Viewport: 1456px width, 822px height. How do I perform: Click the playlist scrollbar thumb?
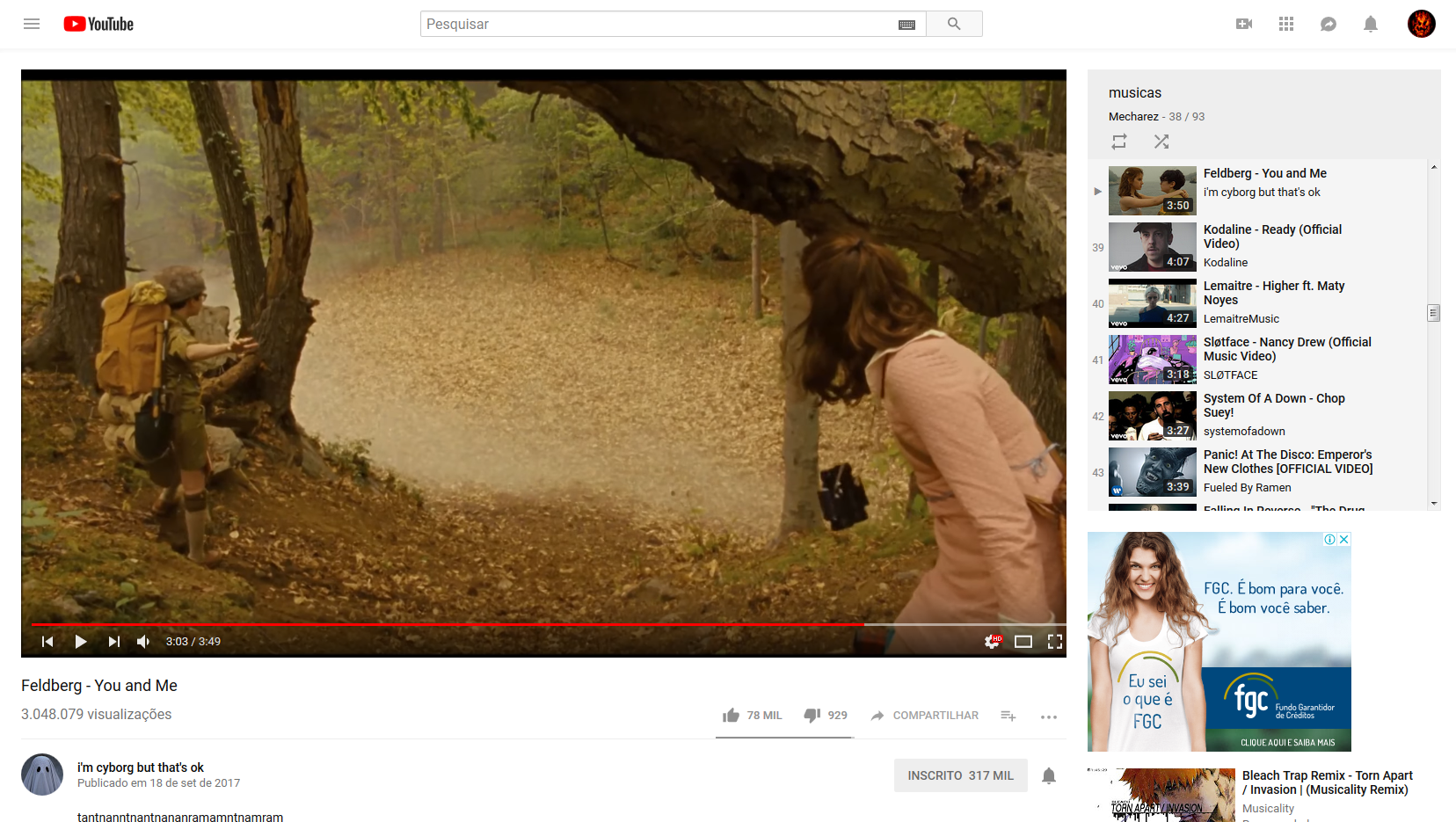[1434, 313]
